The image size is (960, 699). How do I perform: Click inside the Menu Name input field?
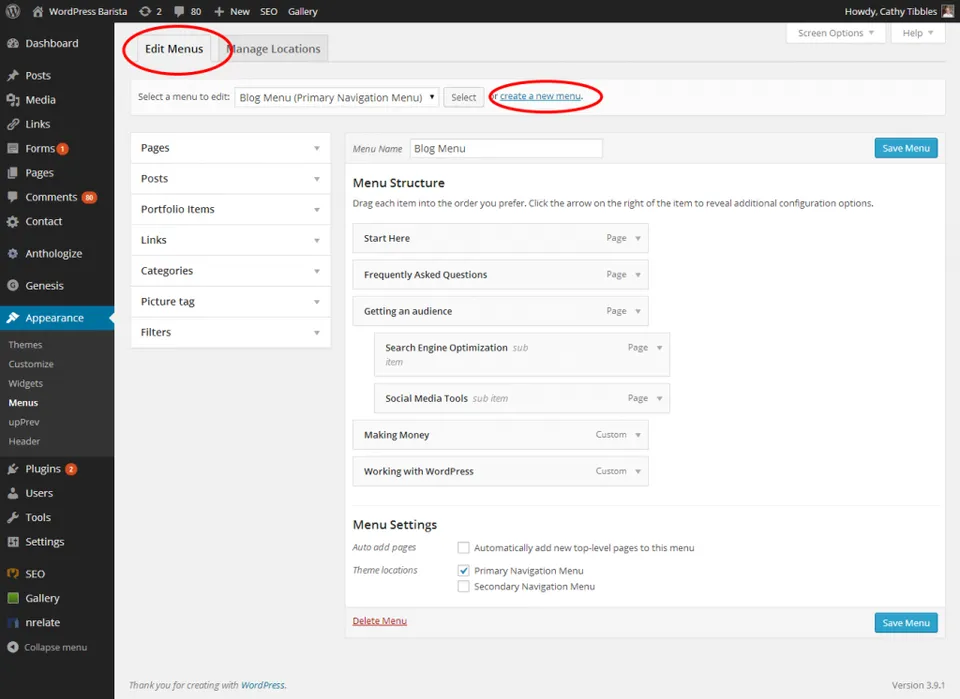505,147
